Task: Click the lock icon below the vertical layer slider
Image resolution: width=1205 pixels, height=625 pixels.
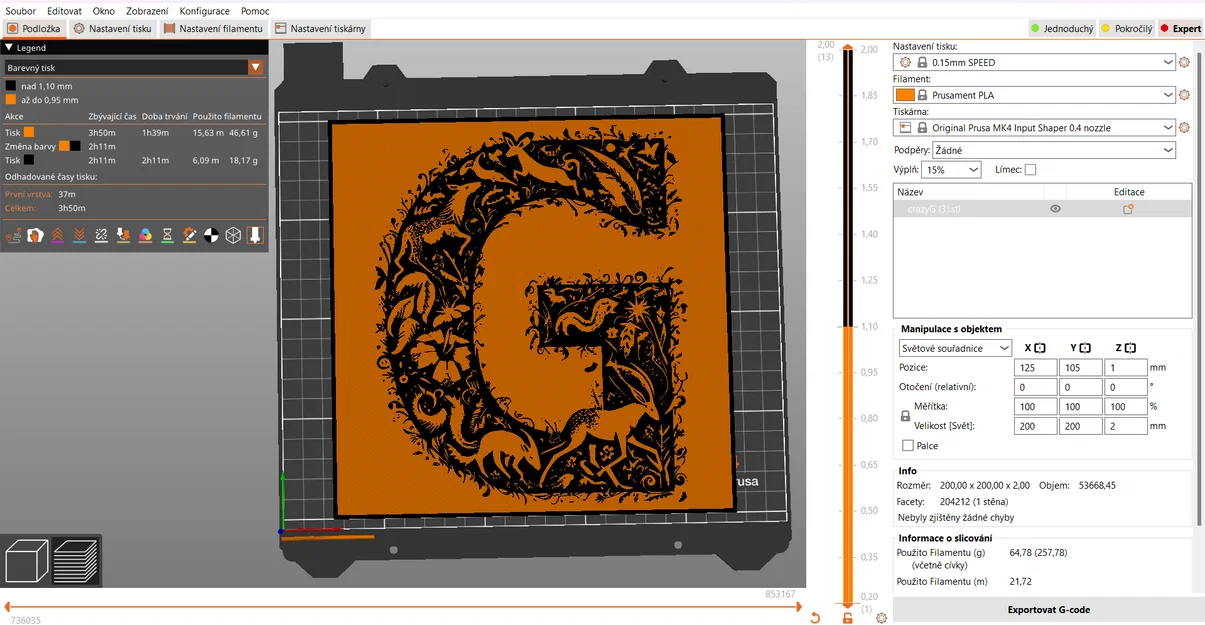Action: click(x=848, y=618)
